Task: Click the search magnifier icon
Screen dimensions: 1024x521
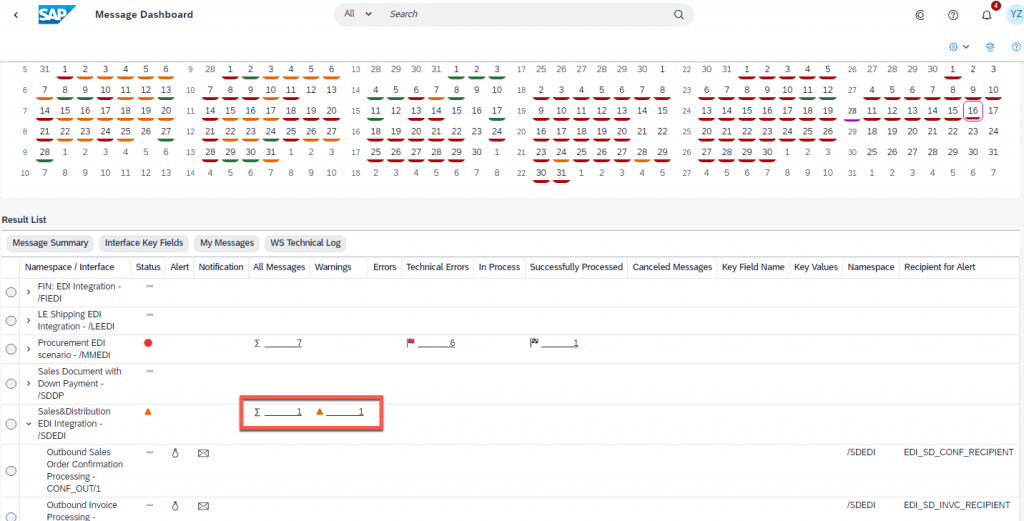Action: pyautogui.click(x=679, y=14)
